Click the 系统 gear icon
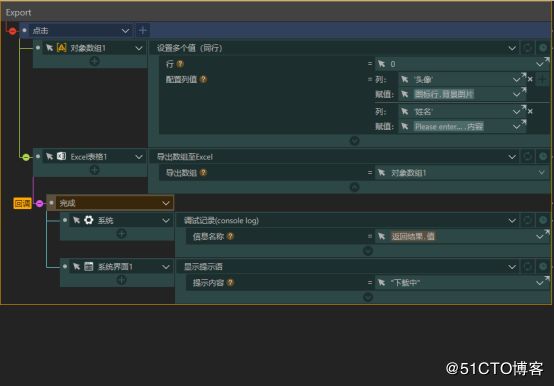554x386 pixels. tap(89, 220)
